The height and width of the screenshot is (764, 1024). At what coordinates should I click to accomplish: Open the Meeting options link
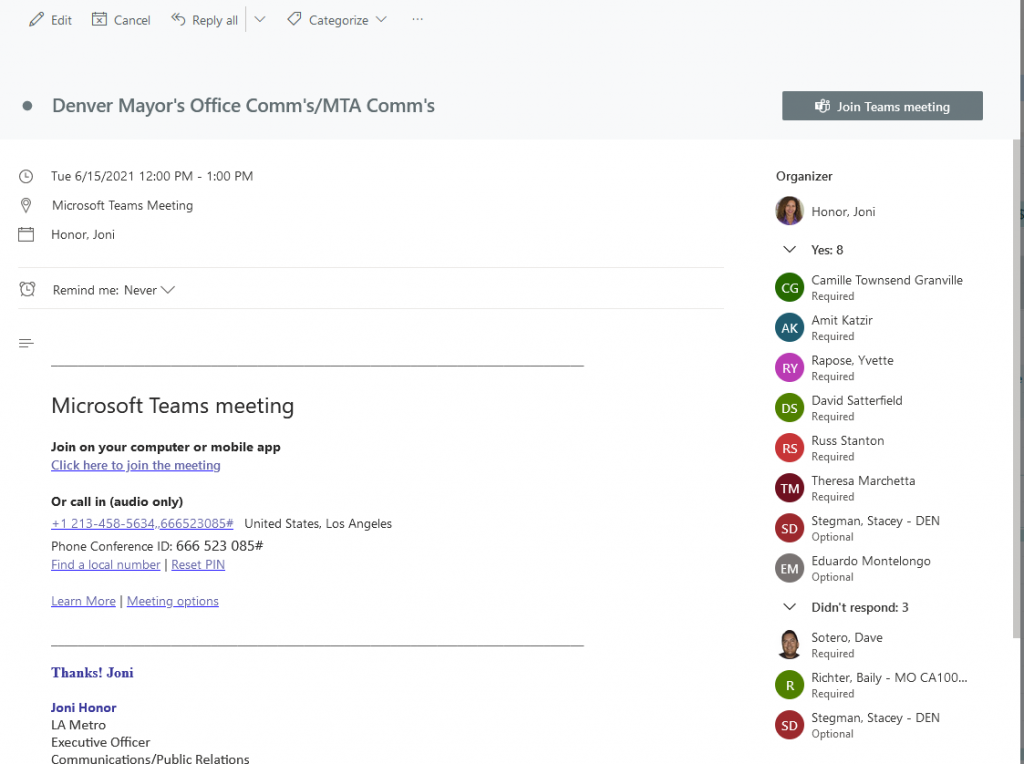click(172, 601)
